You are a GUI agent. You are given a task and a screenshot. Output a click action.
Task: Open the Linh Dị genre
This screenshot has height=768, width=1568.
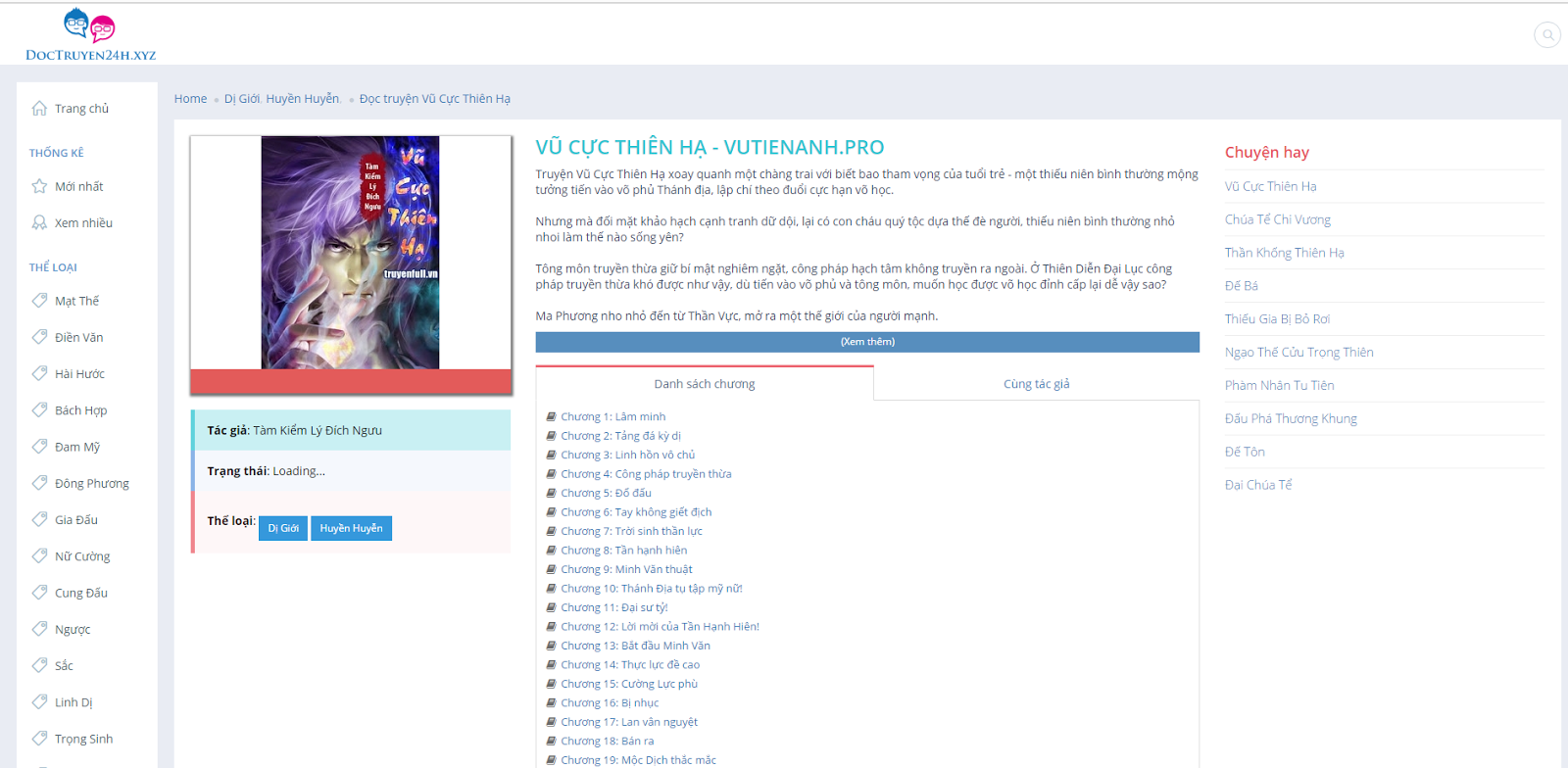(x=73, y=702)
